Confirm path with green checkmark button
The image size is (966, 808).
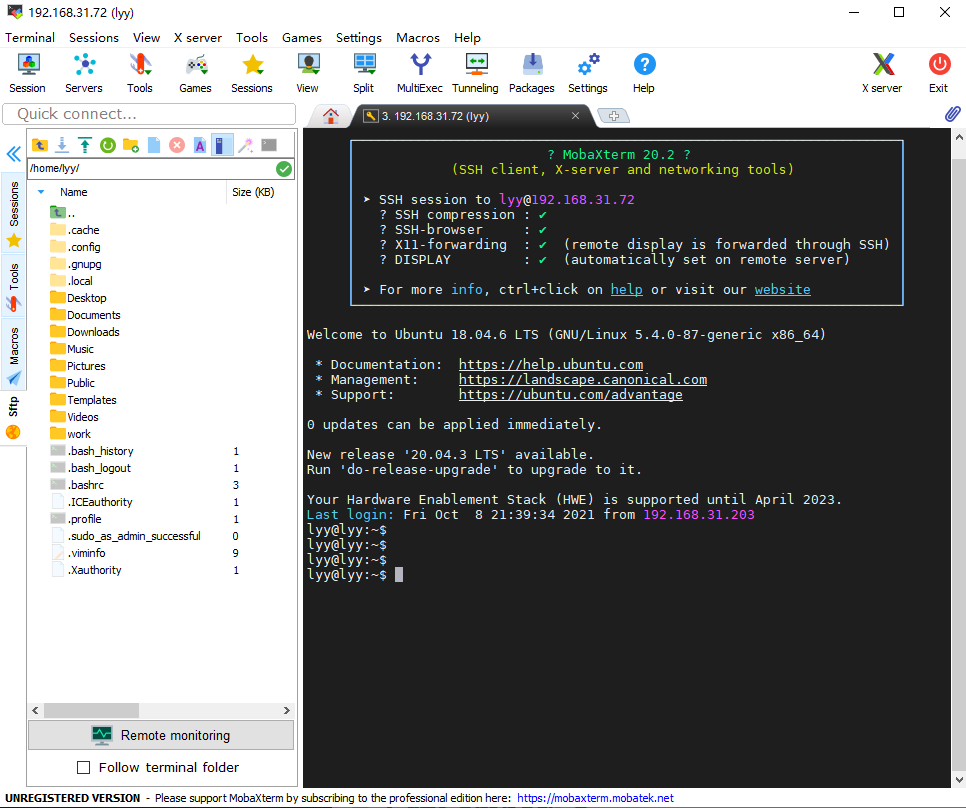284,169
